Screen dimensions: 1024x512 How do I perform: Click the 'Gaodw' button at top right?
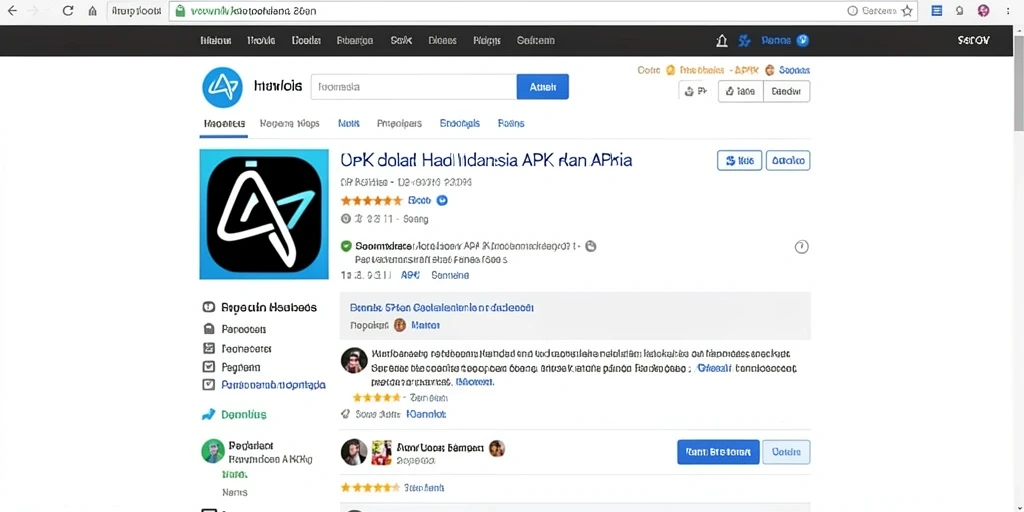pyautogui.click(x=786, y=91)
